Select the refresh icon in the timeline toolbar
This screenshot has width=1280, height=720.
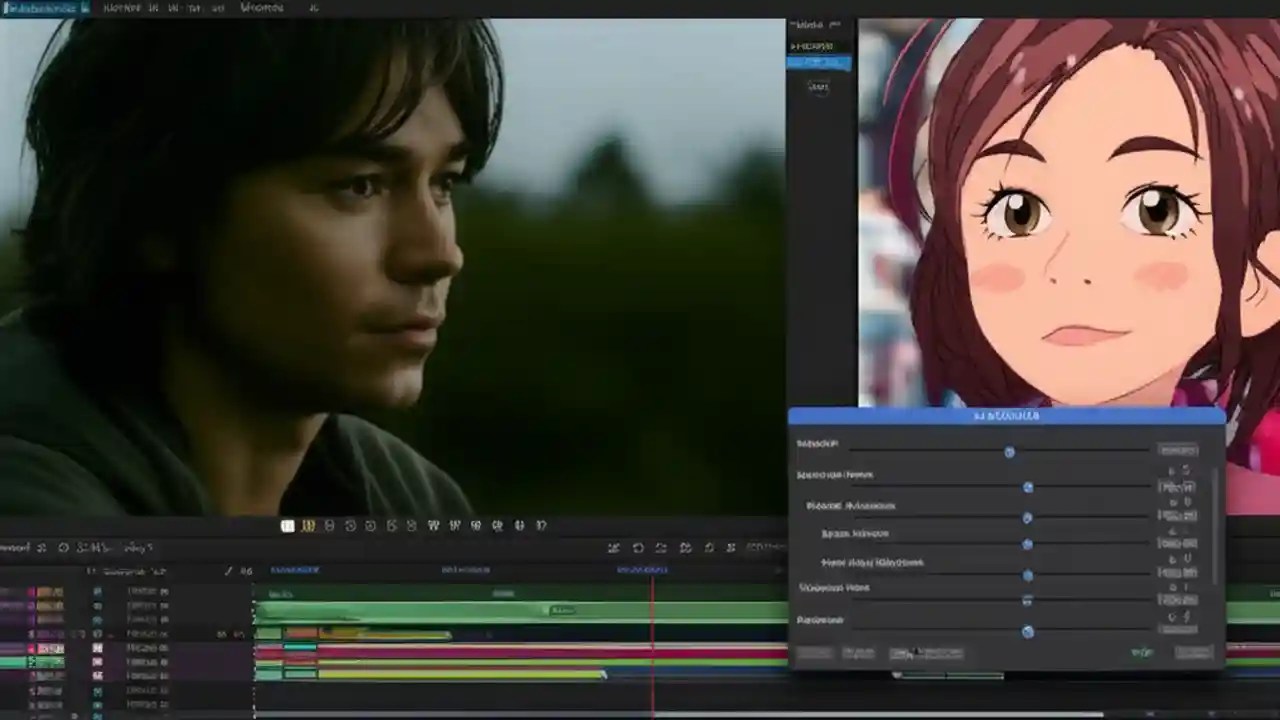click(637, 547)
